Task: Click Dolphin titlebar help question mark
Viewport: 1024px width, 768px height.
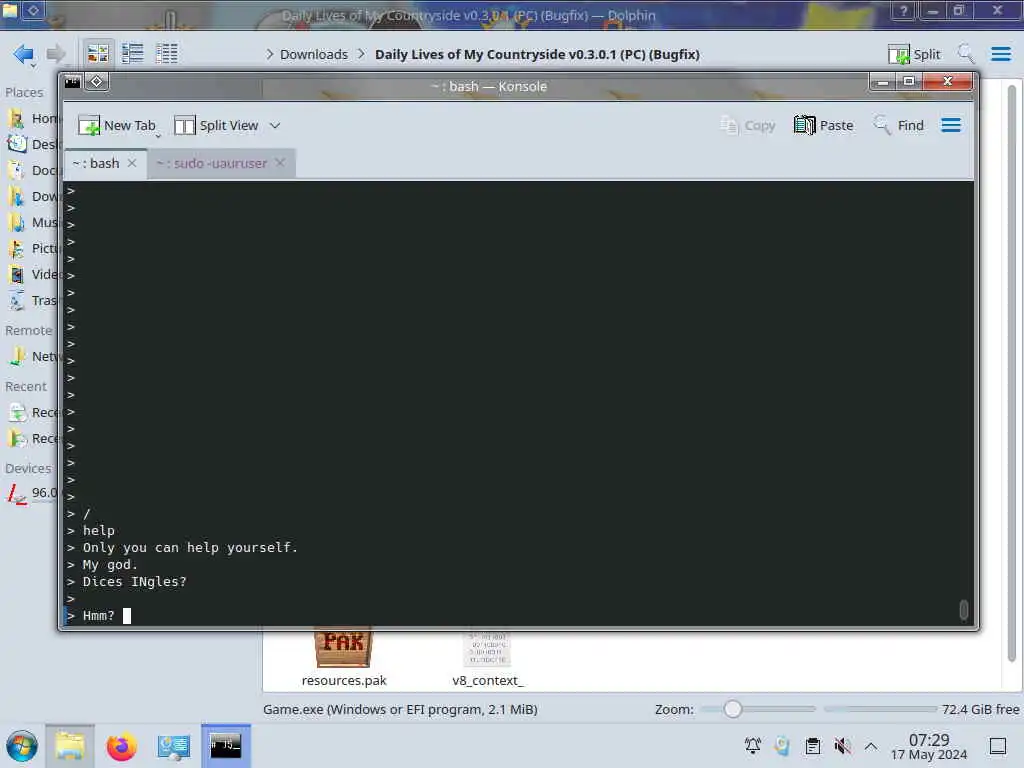Action: [x=903, y=11]
